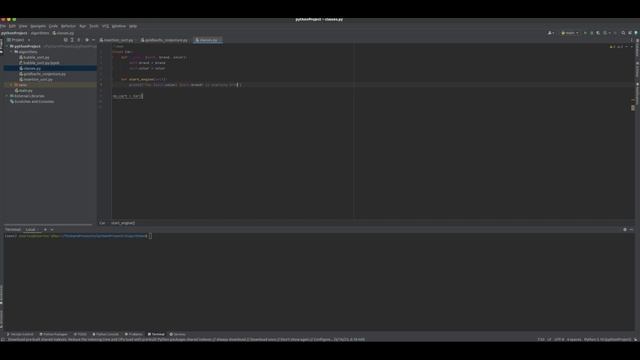Open the Python Packages tool window

pos(53,334)
